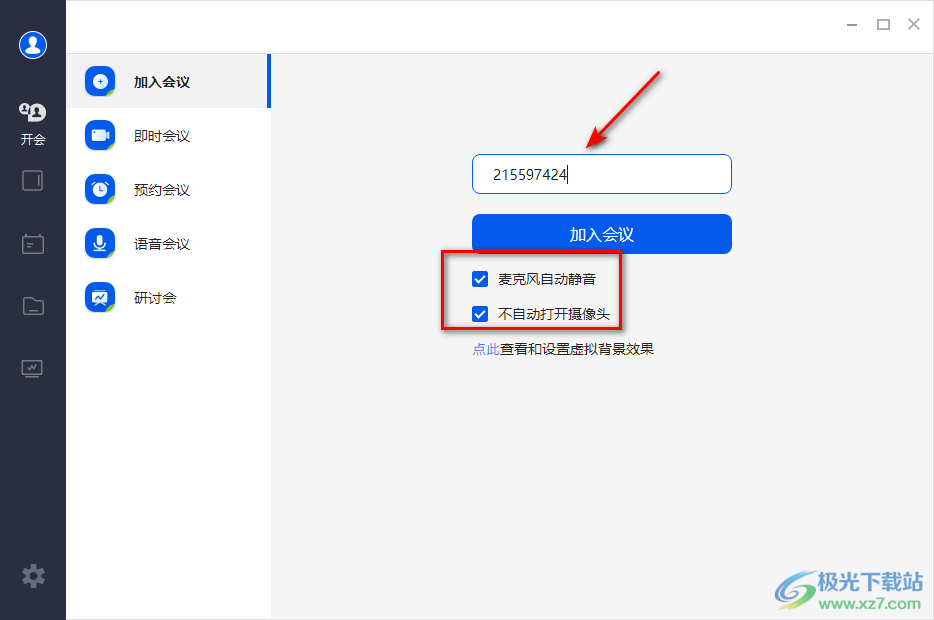This screenshot has height=620, width=934.
Task: Select the 加入会议 menu item
Action: click(168, 82)
